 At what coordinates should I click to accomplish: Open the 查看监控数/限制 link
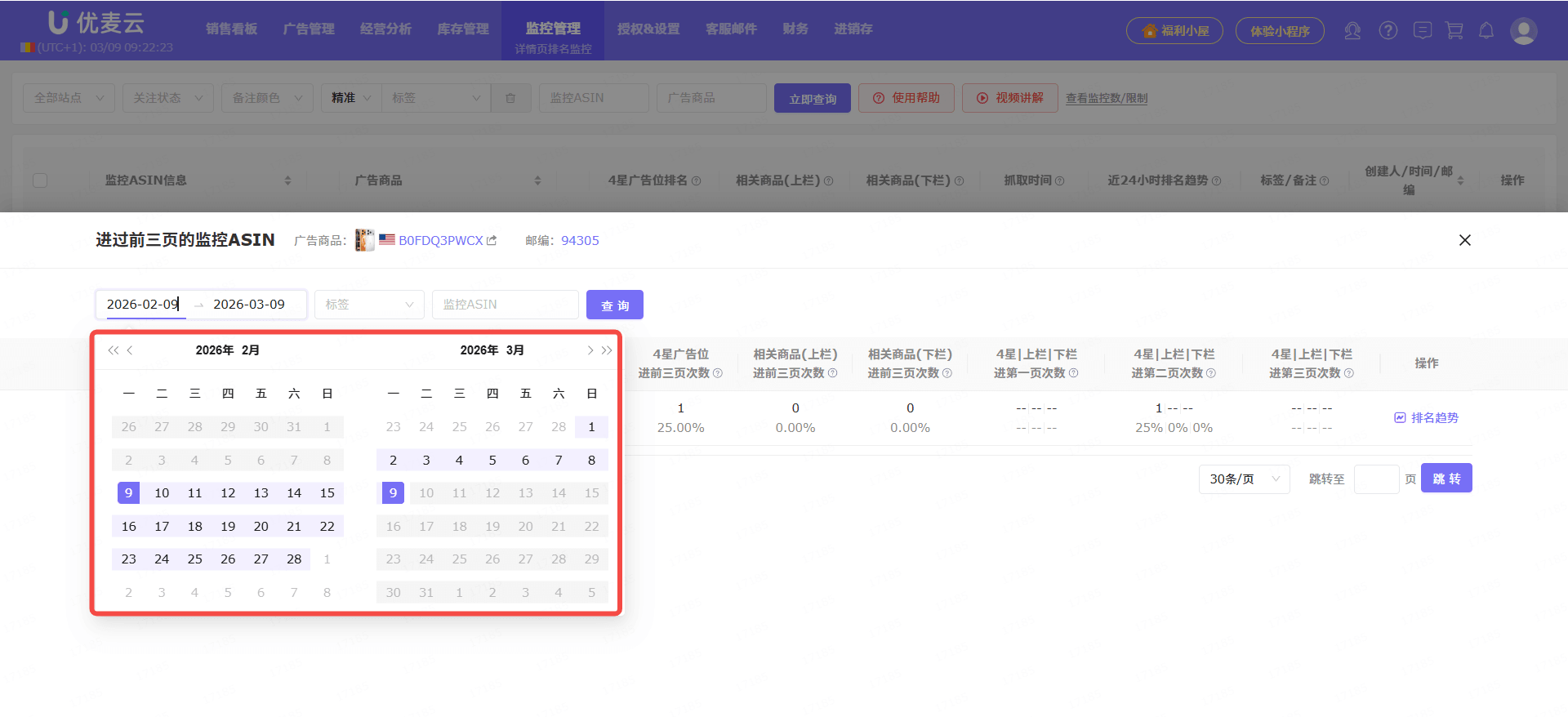coord(1107,98)
